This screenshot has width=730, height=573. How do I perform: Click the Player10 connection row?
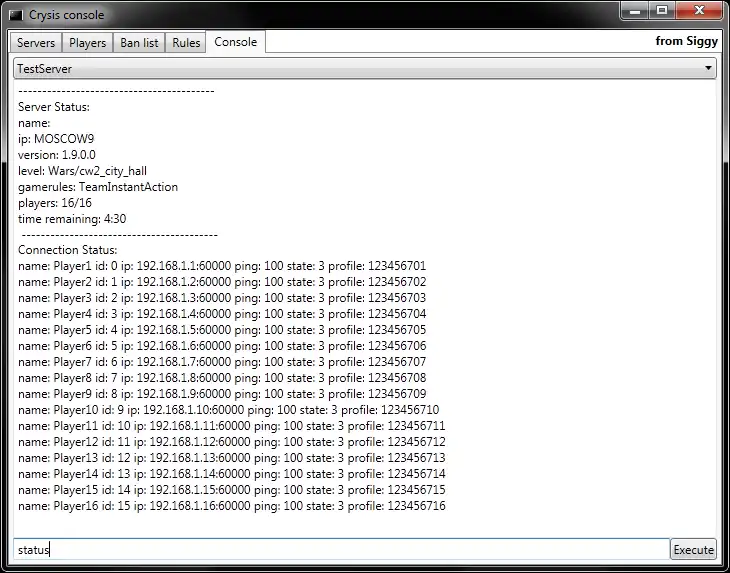(229, 410)
